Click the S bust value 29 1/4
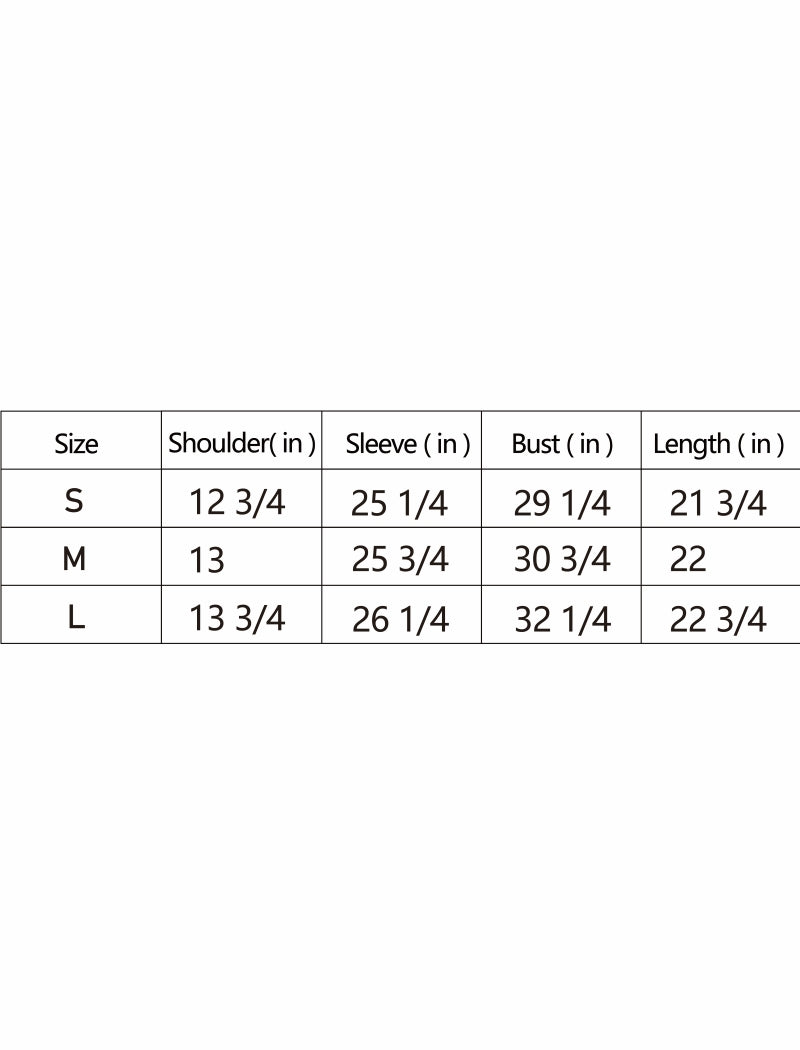 [561, 503]
